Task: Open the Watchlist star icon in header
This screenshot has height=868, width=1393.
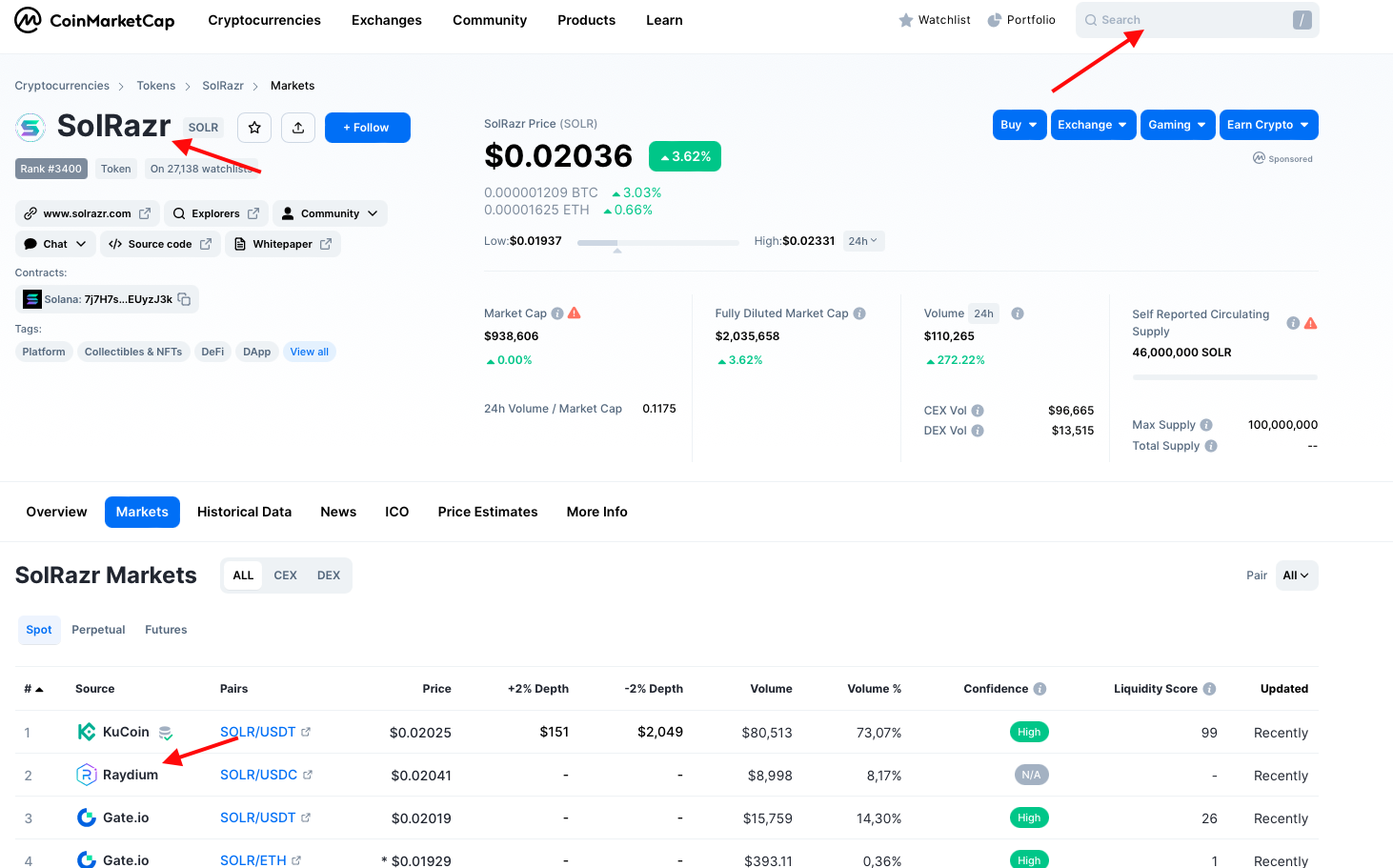Action: 906,20
